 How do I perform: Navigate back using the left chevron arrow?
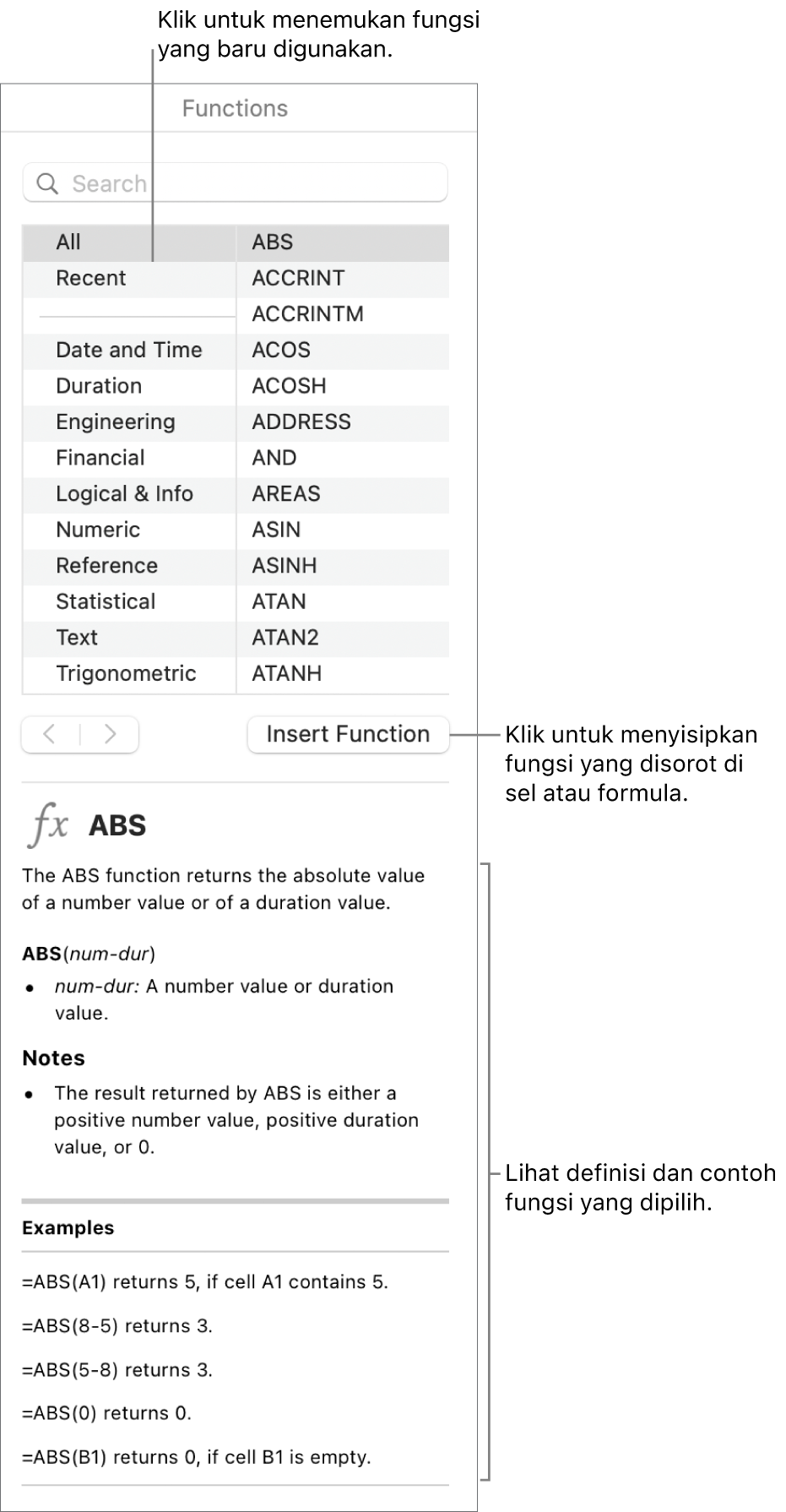click(x=51, y=734)
